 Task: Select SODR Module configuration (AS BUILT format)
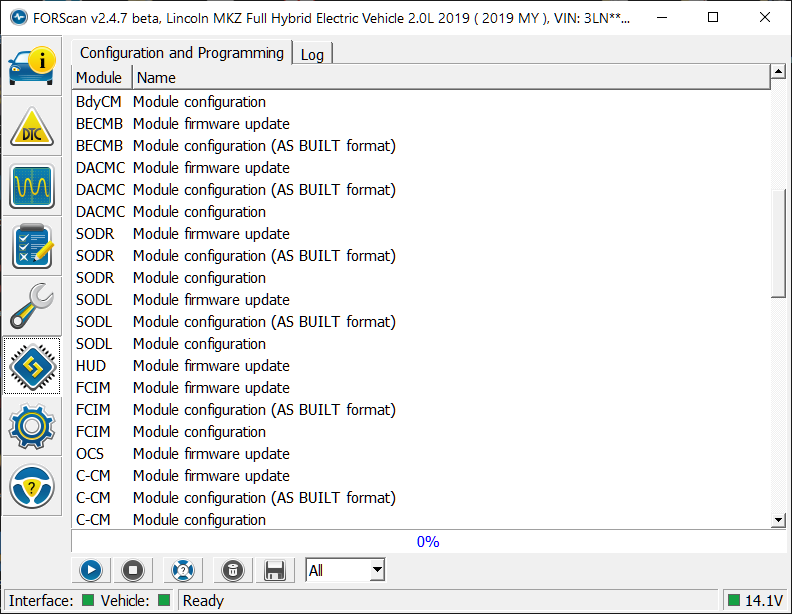pyautogui.click(x=421, y=255)
